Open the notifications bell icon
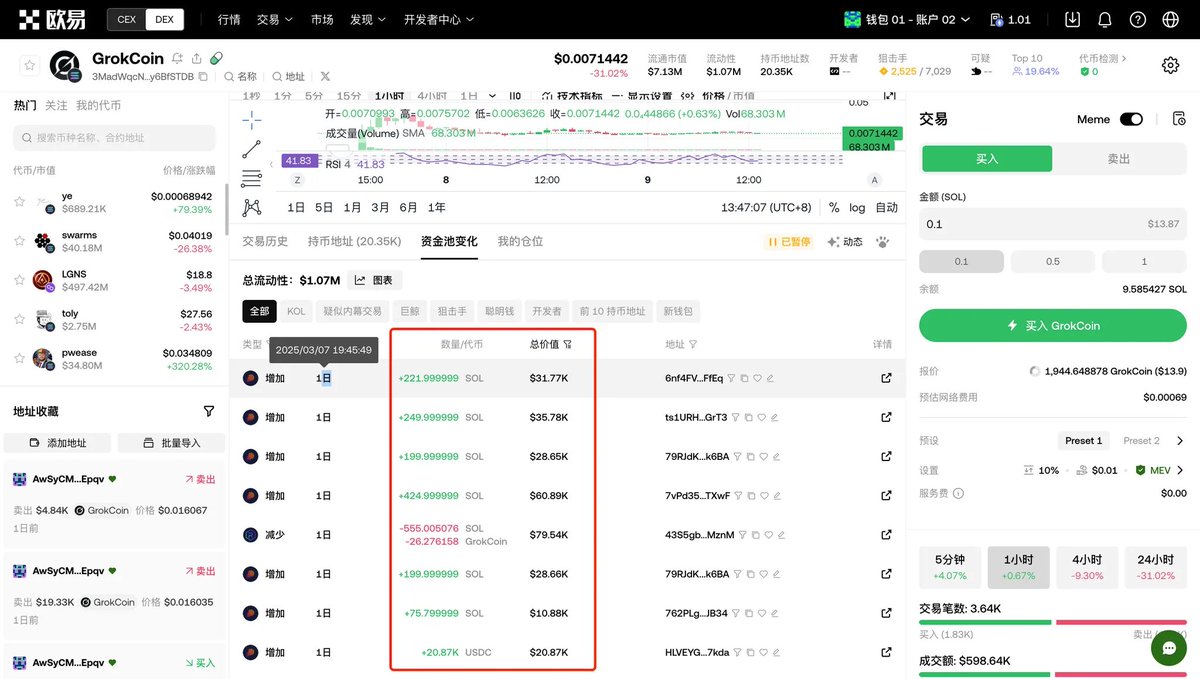 point(1104,19)
